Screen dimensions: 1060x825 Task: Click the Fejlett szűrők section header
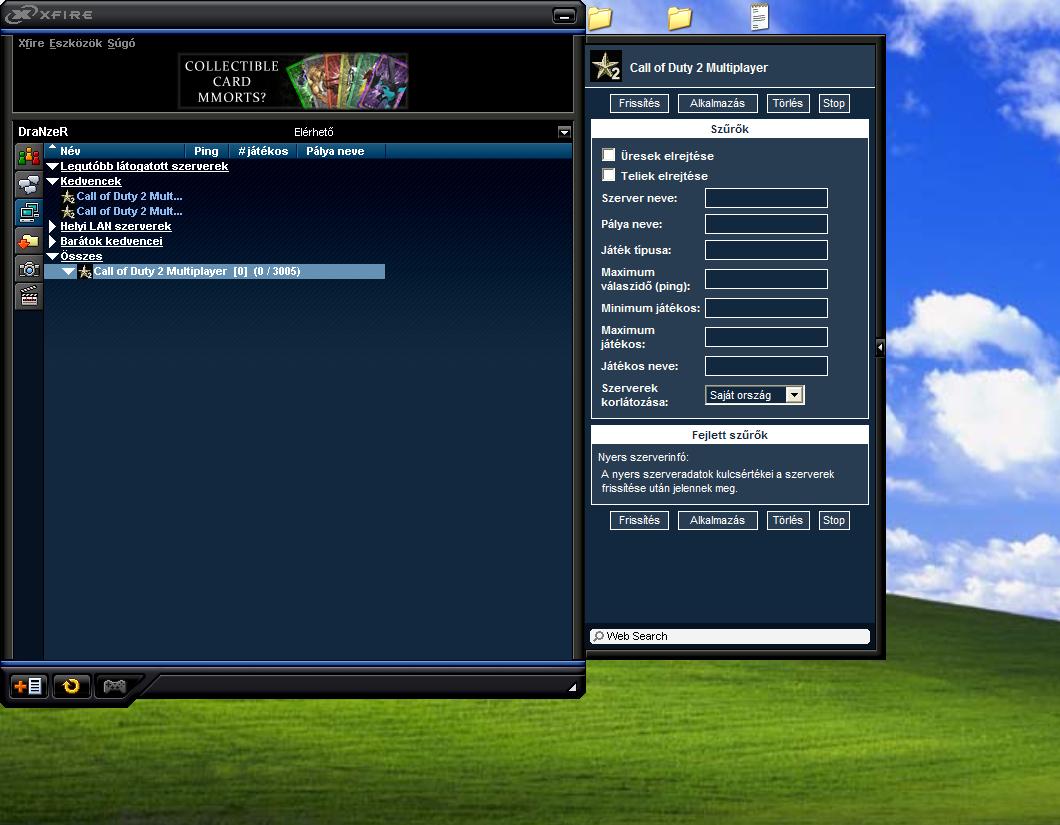pyautogui.click(x=729, y=435)
